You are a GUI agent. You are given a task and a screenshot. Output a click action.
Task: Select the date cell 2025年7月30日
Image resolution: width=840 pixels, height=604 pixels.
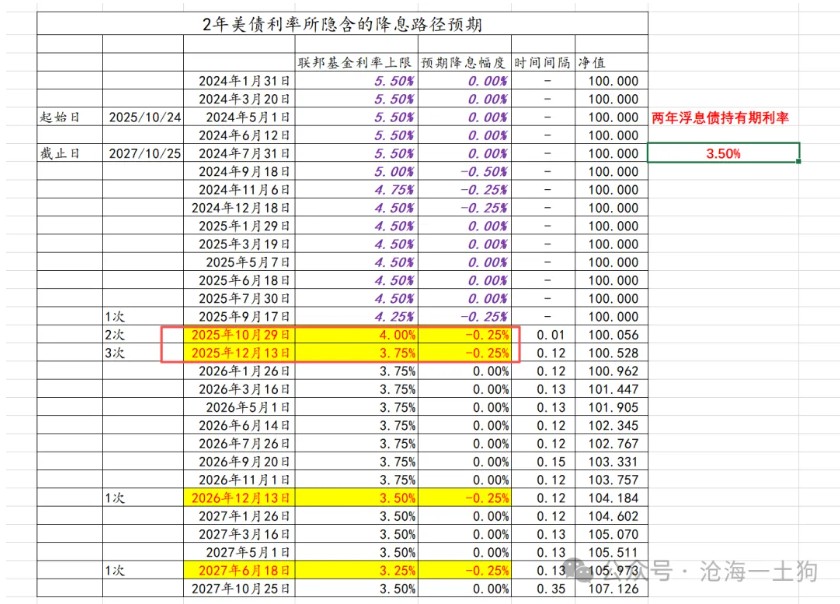239,299
